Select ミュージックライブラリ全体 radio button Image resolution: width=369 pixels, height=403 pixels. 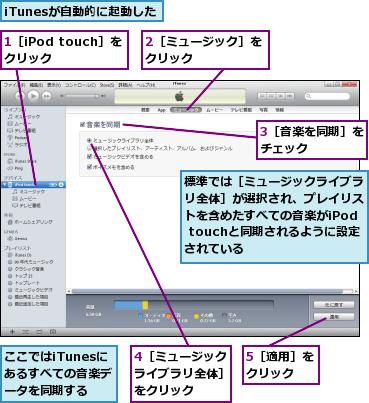[89, 141]
